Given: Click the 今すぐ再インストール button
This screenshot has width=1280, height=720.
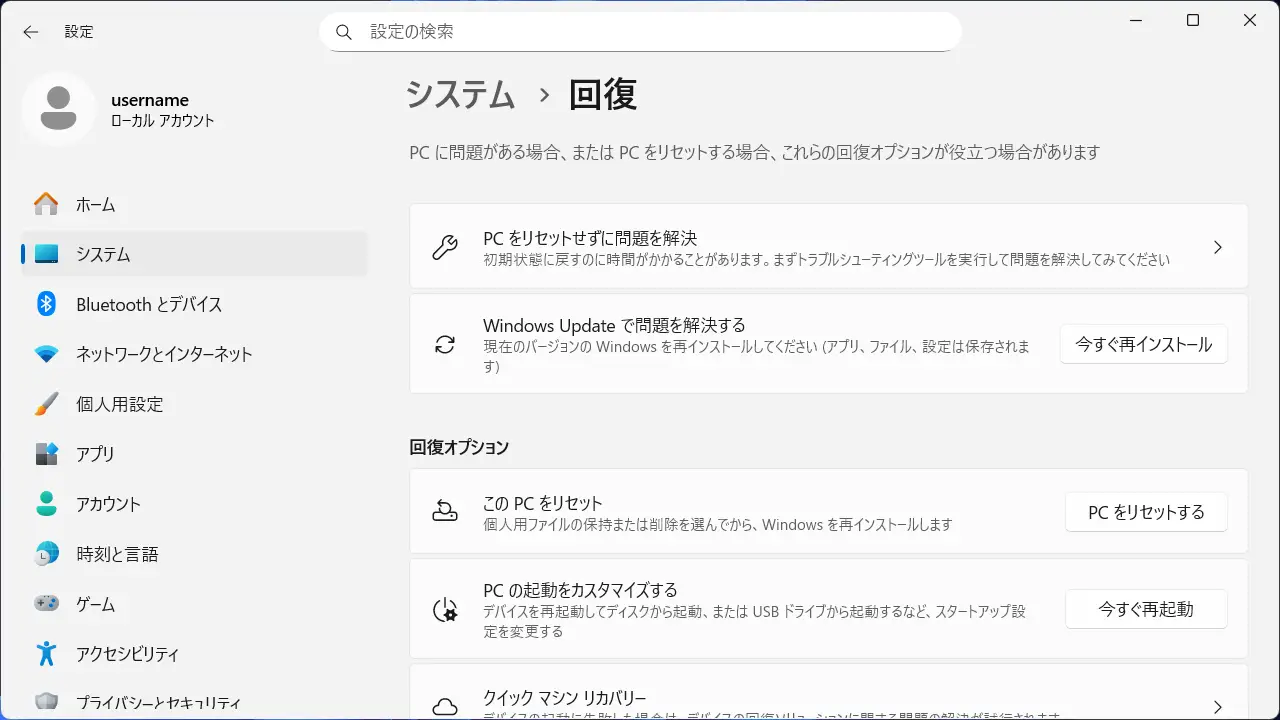Looking at the screenshot, I should (x=1143, y=344).
